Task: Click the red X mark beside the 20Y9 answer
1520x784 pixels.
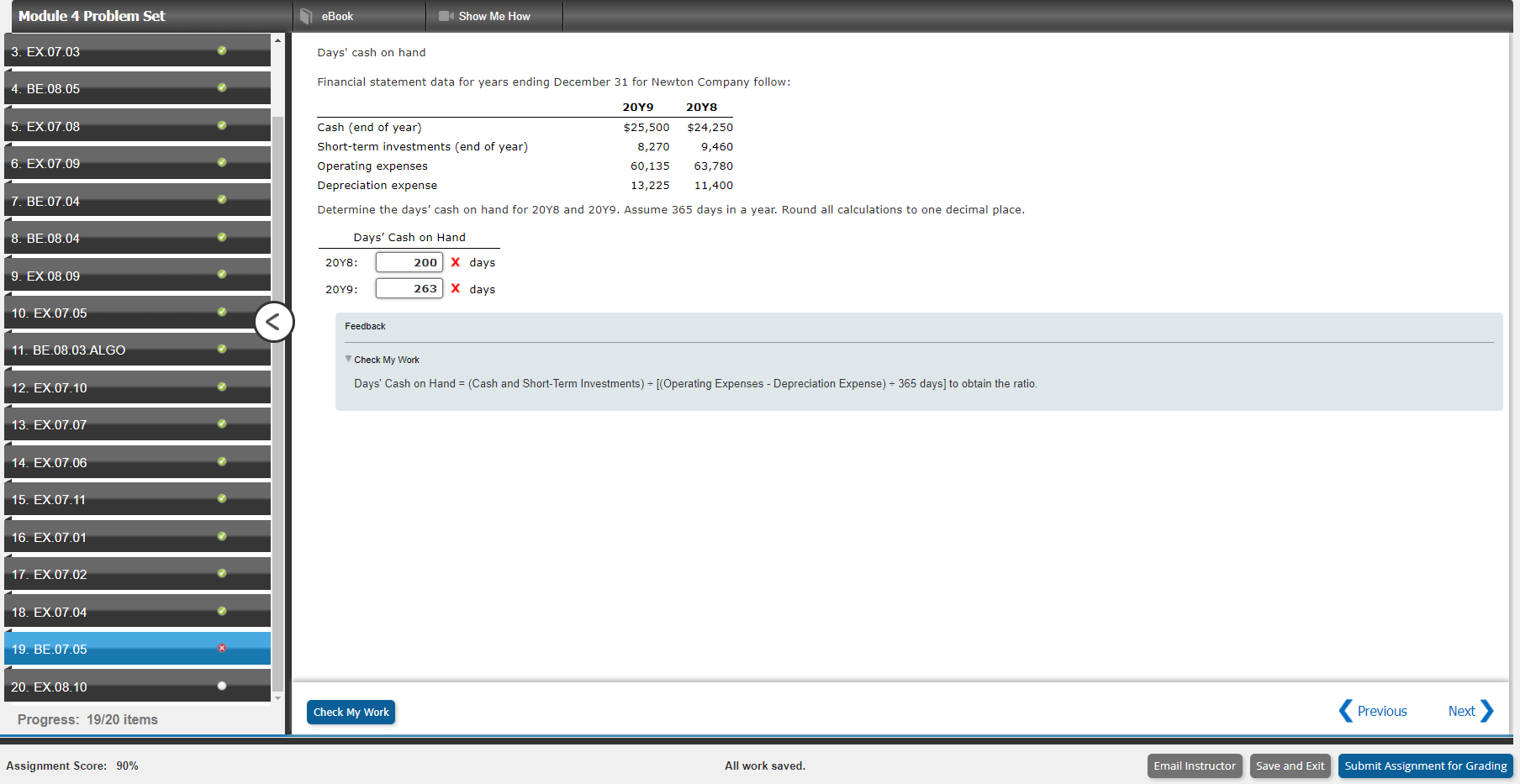Action: (455, 288)
